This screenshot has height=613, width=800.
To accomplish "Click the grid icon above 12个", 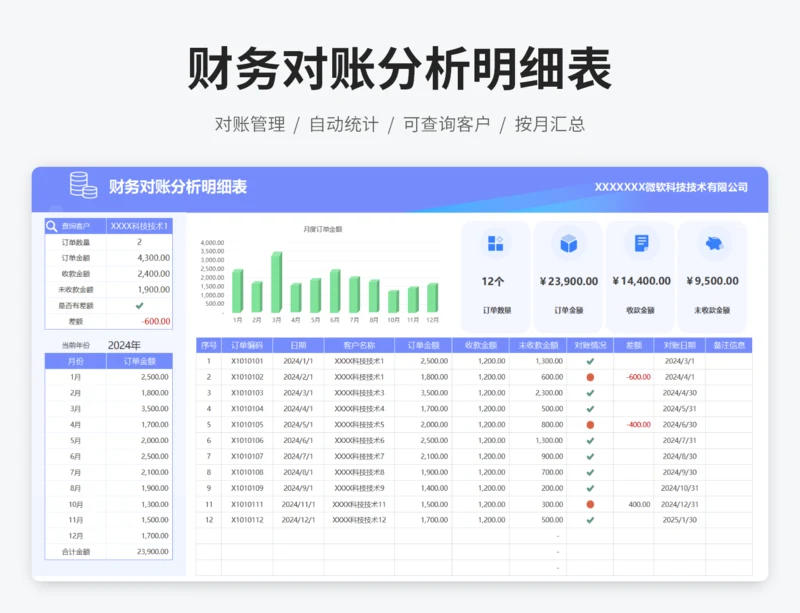I will [x=495, y=243].
